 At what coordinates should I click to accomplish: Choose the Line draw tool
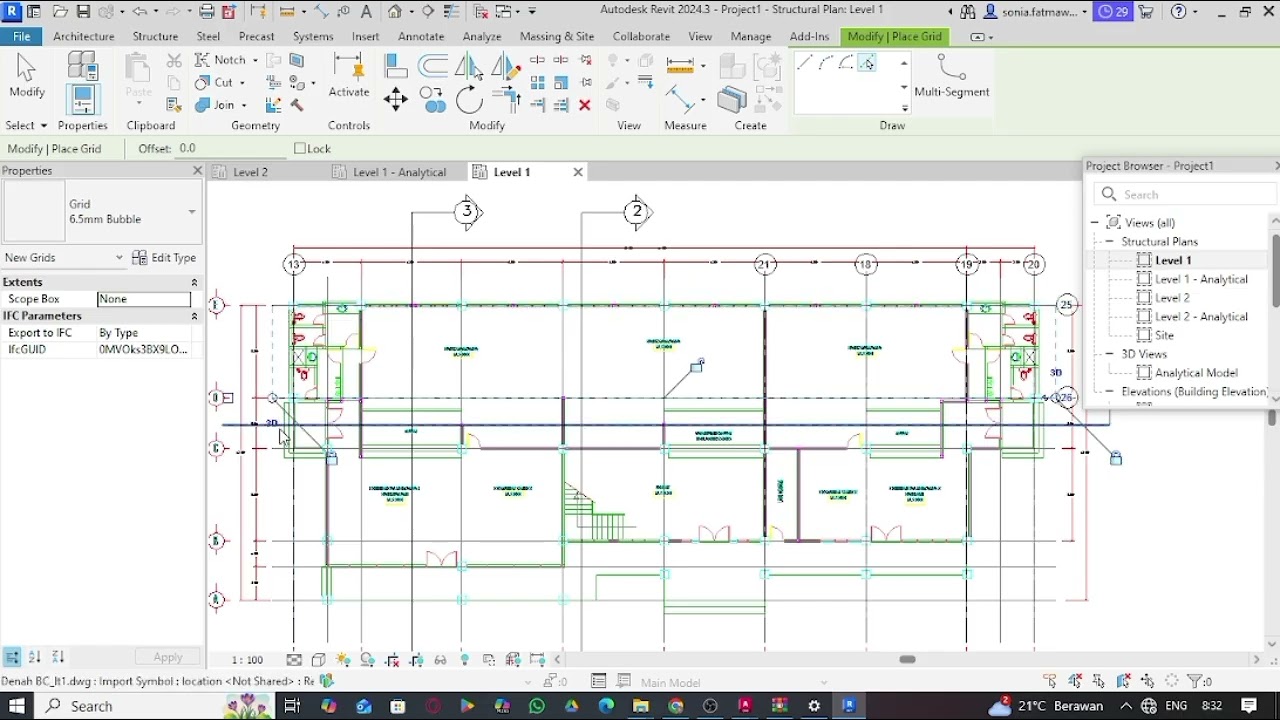(x=804, y=63)
